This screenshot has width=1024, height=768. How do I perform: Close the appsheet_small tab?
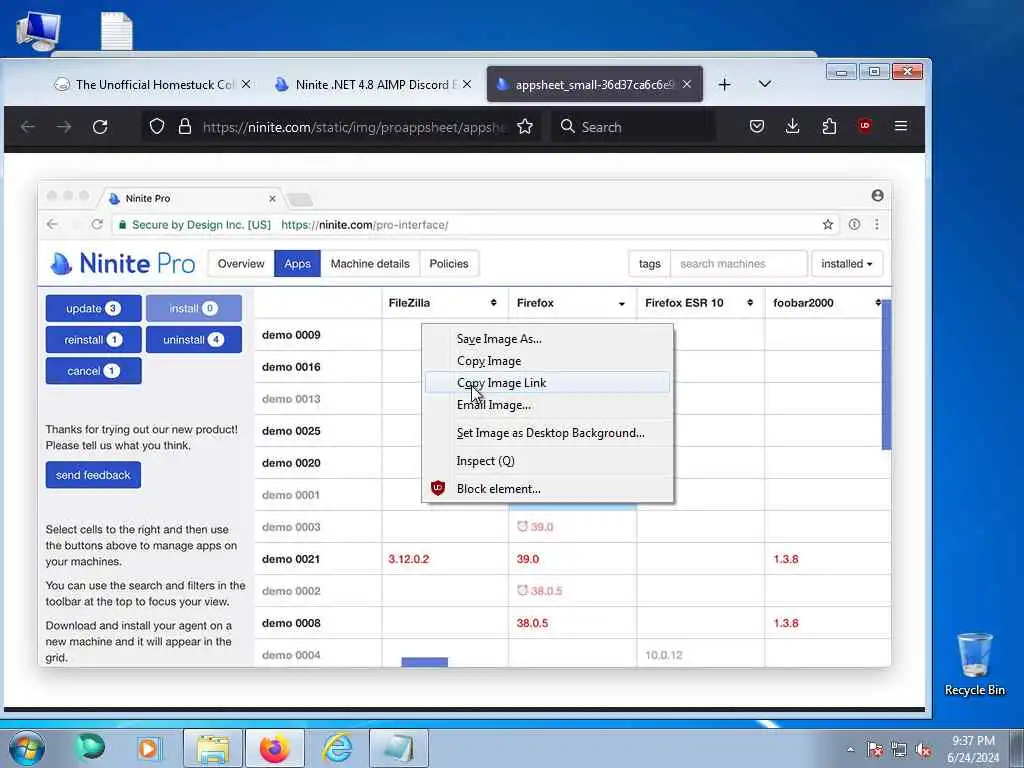[686, 84]
